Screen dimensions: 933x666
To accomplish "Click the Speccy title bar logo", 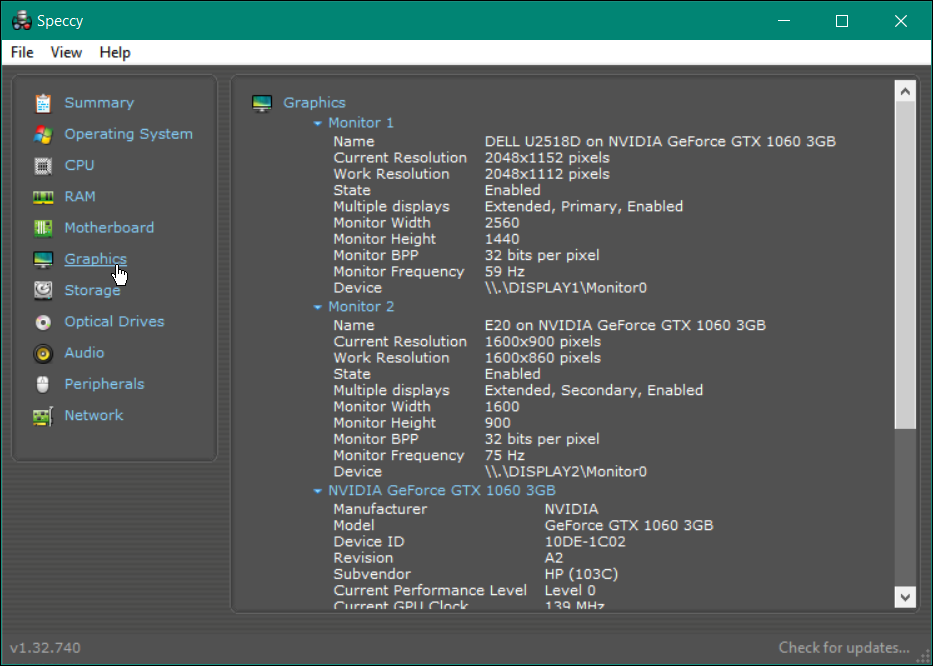I will click(22, 19).
